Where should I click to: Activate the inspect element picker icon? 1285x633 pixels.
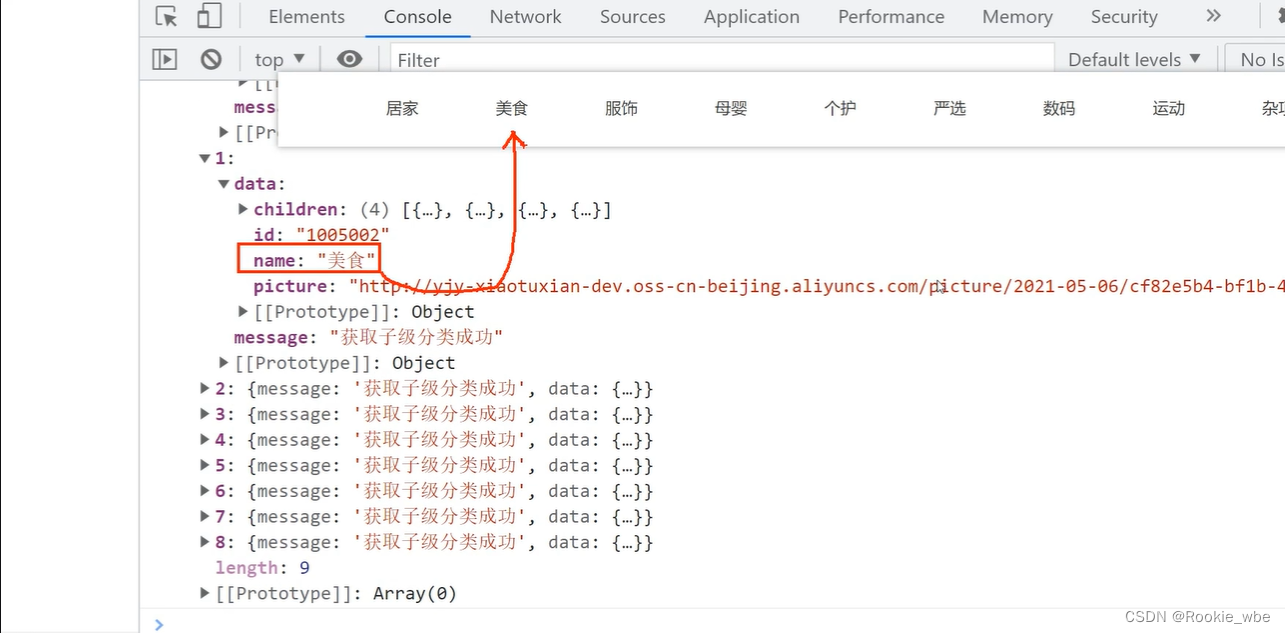tap(167, 16)
